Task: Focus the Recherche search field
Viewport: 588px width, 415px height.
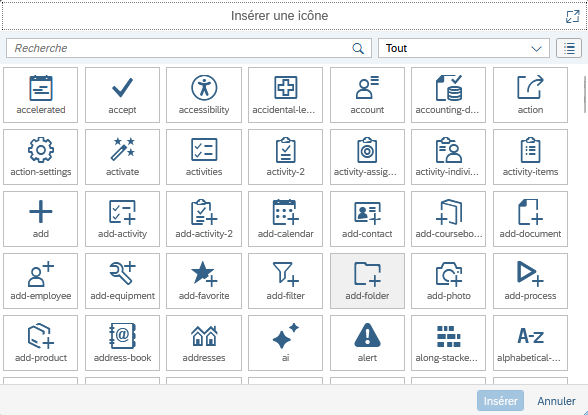Action: click(189, 48)
